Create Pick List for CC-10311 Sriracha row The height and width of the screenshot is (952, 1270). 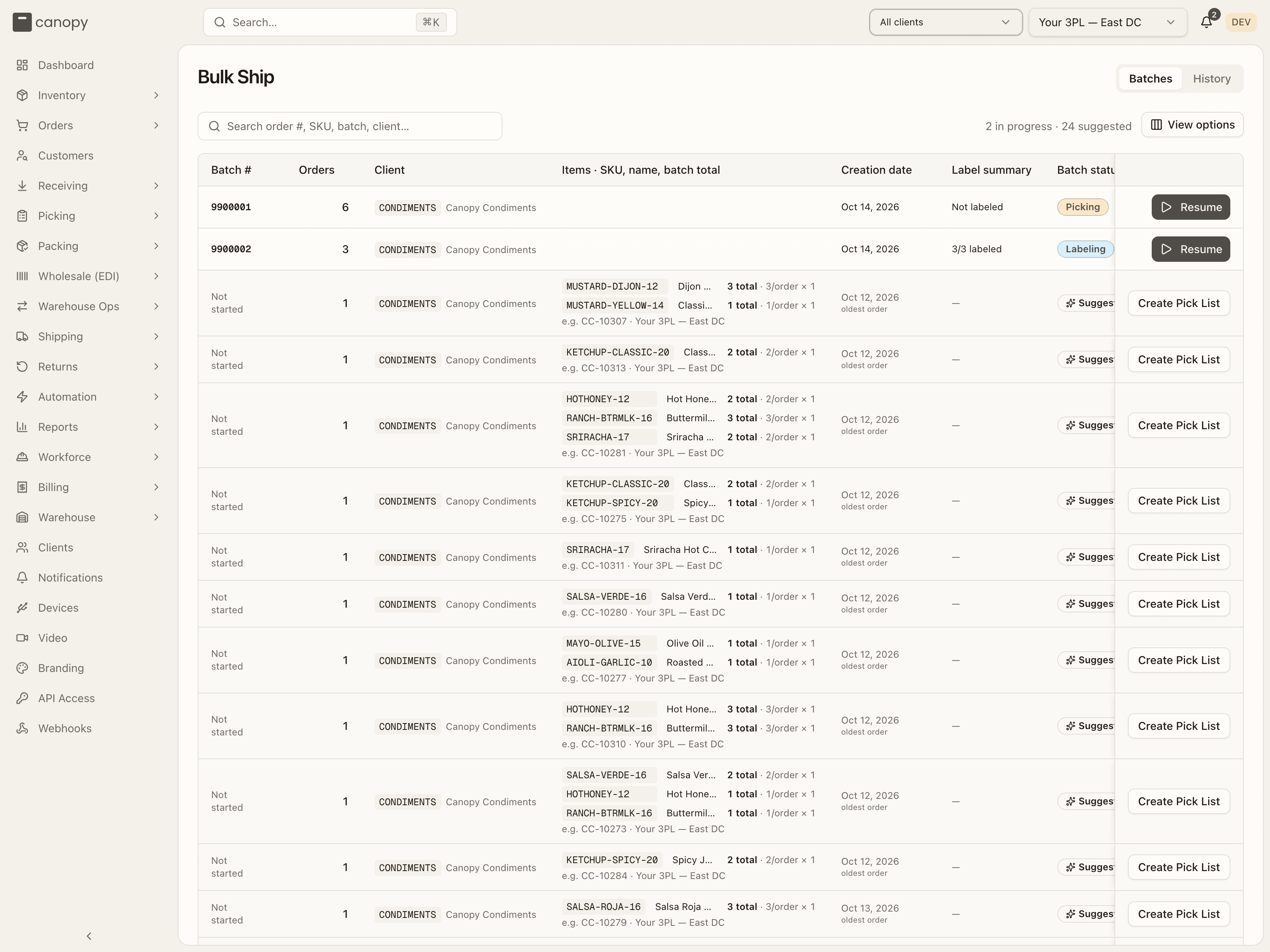pyautogui.click(x=1179, y=557)
